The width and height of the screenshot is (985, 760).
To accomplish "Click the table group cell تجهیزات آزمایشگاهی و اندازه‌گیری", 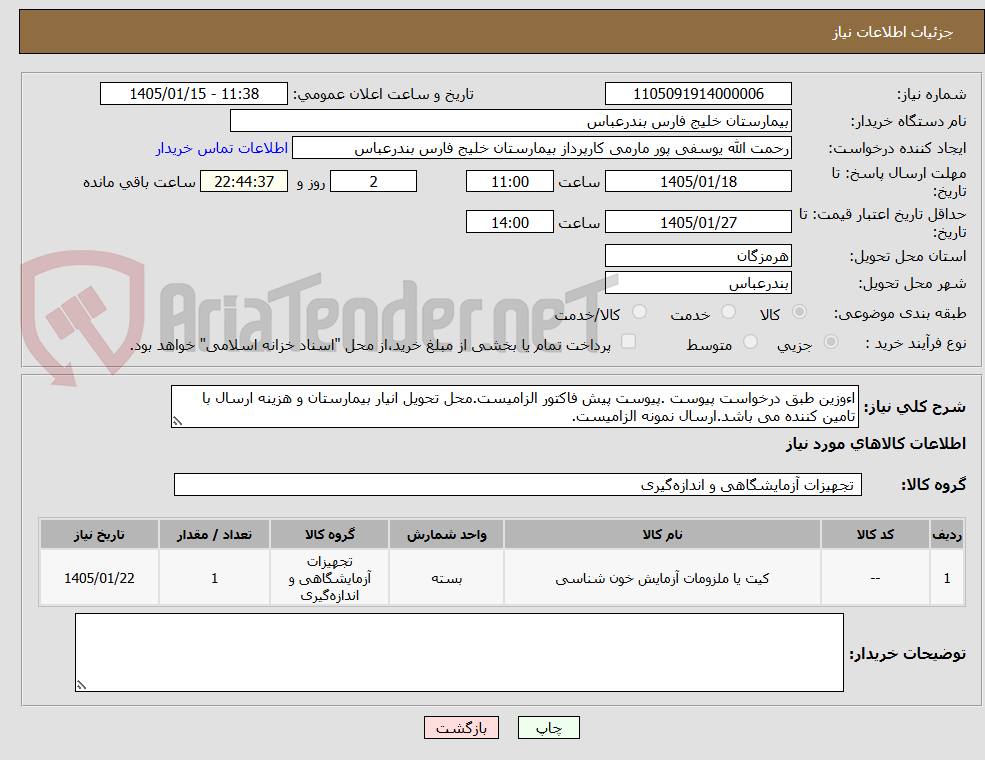I will [x=330, y=578].
